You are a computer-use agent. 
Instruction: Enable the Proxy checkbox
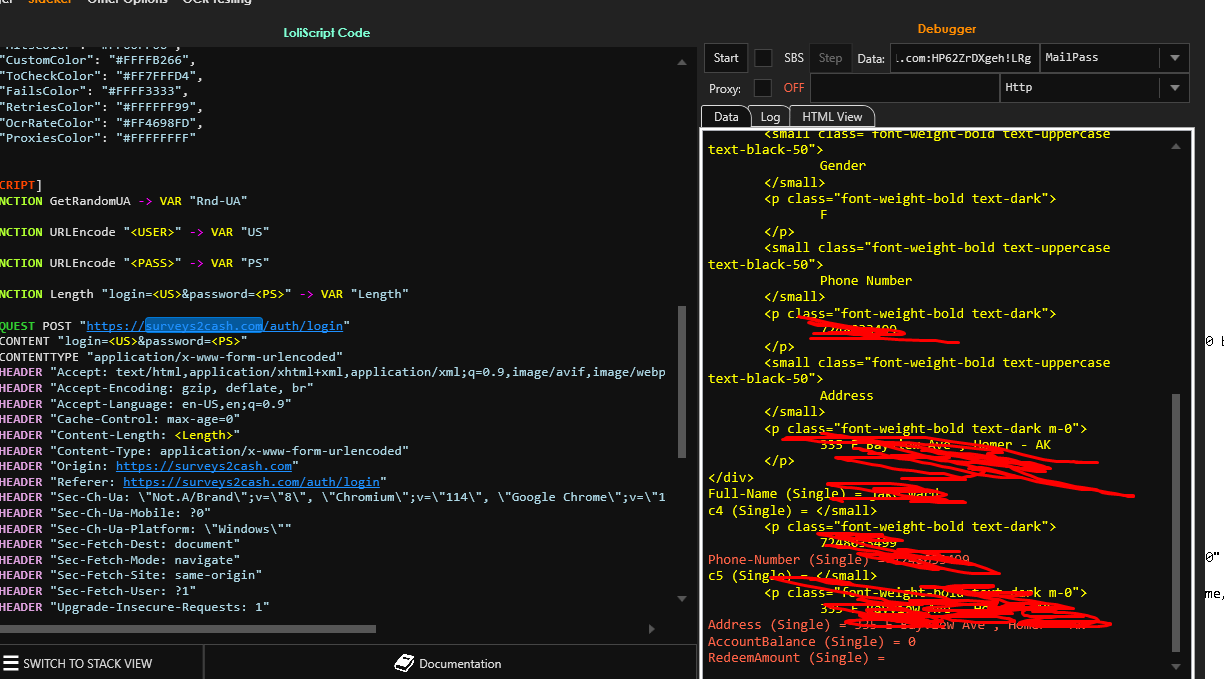(763, 88)
